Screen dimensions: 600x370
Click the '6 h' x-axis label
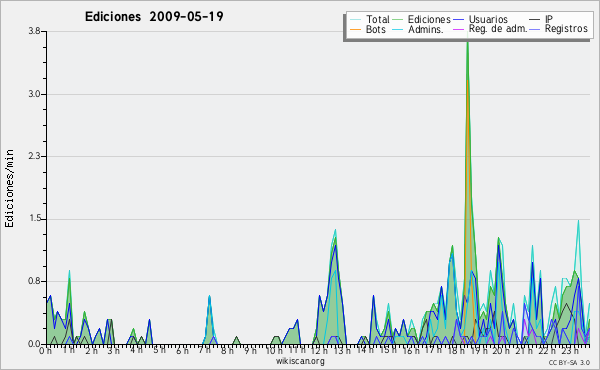182,351
